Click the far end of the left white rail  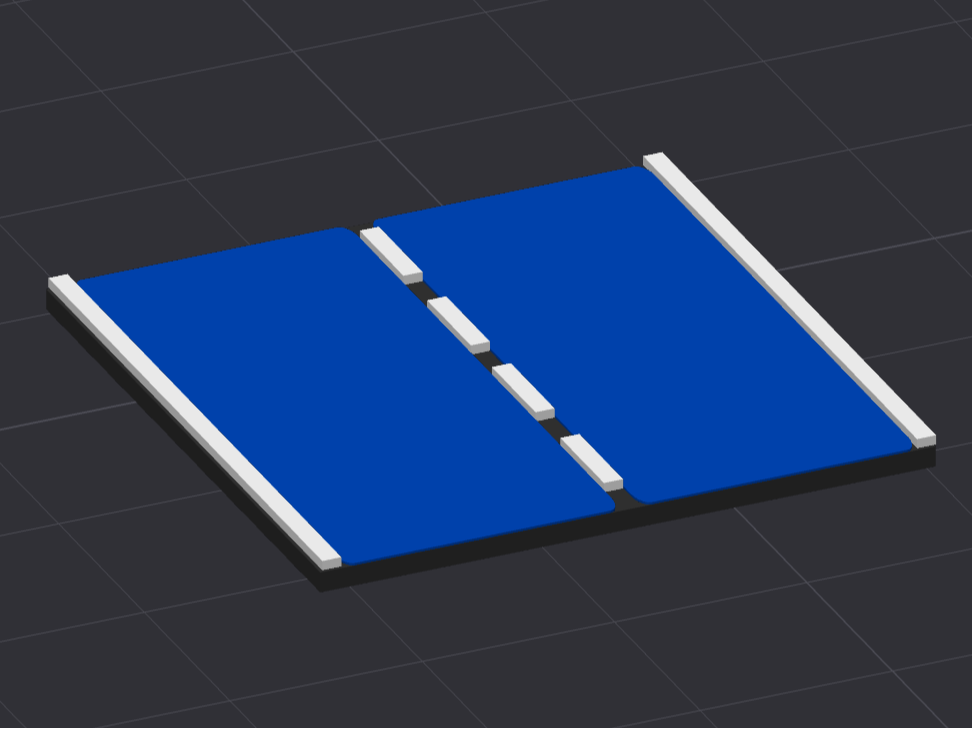tap(62, 283)
